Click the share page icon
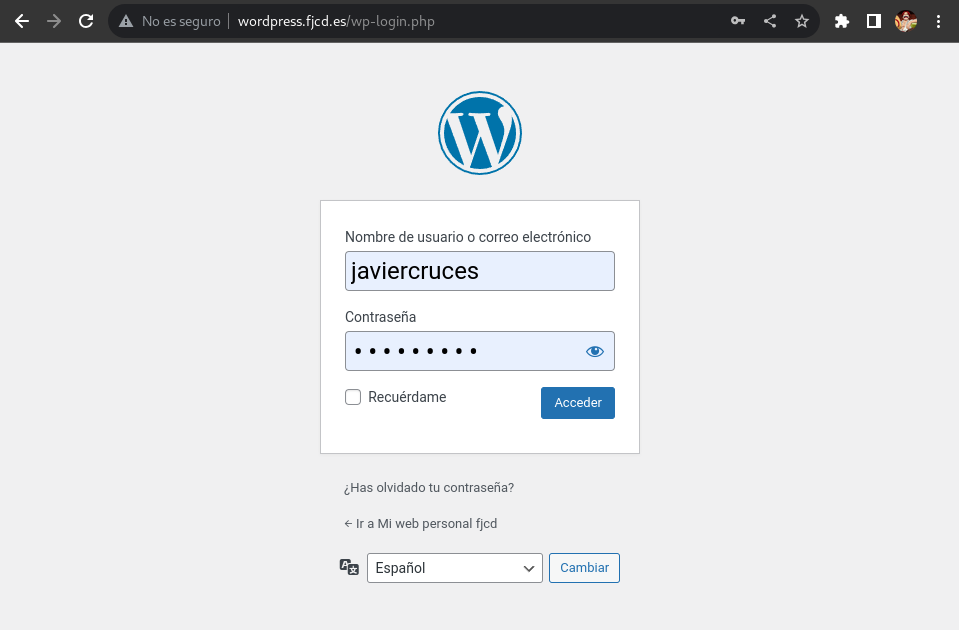 [770, 21]
